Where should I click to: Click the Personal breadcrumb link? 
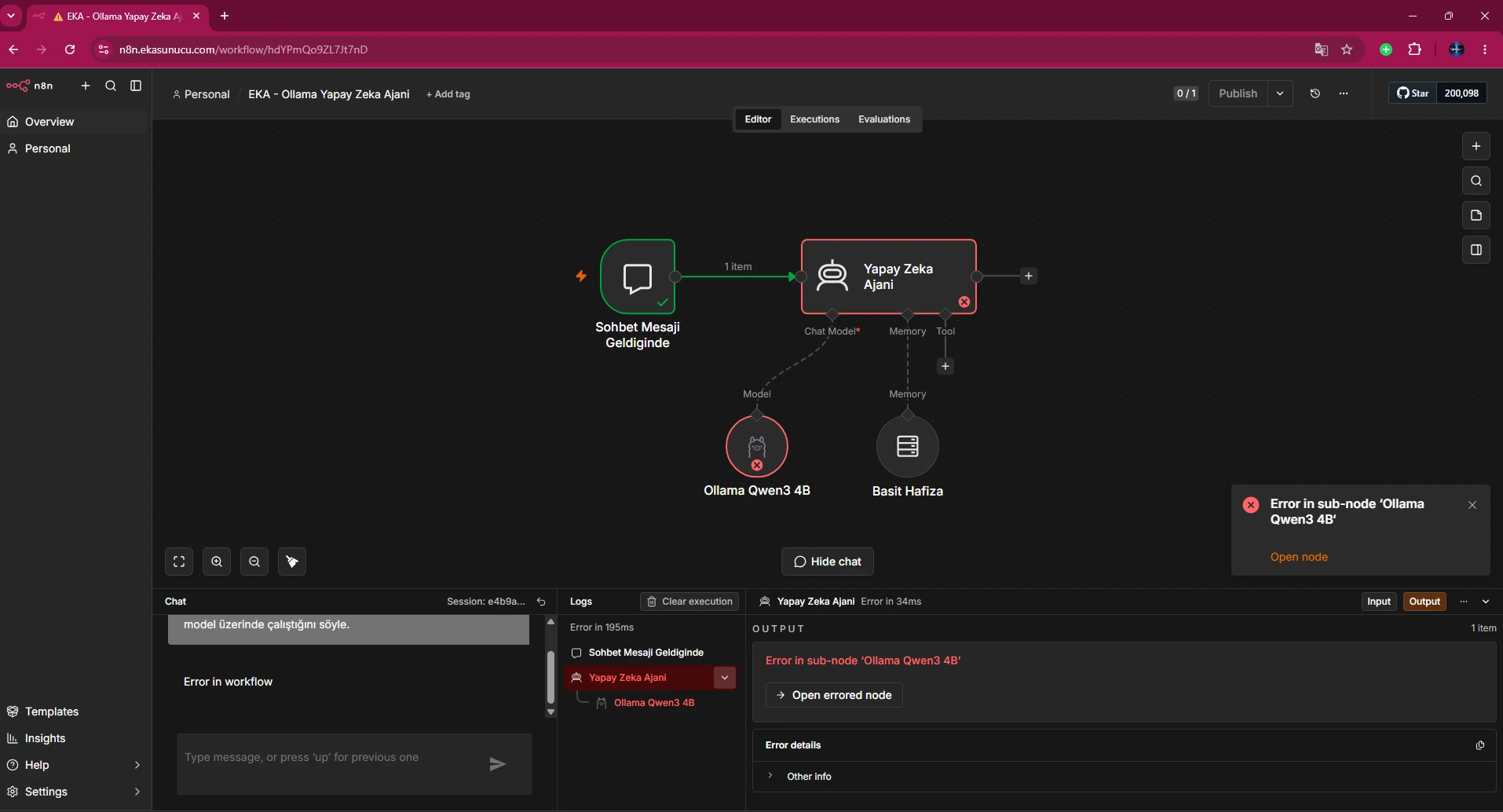tap(201, 94)
